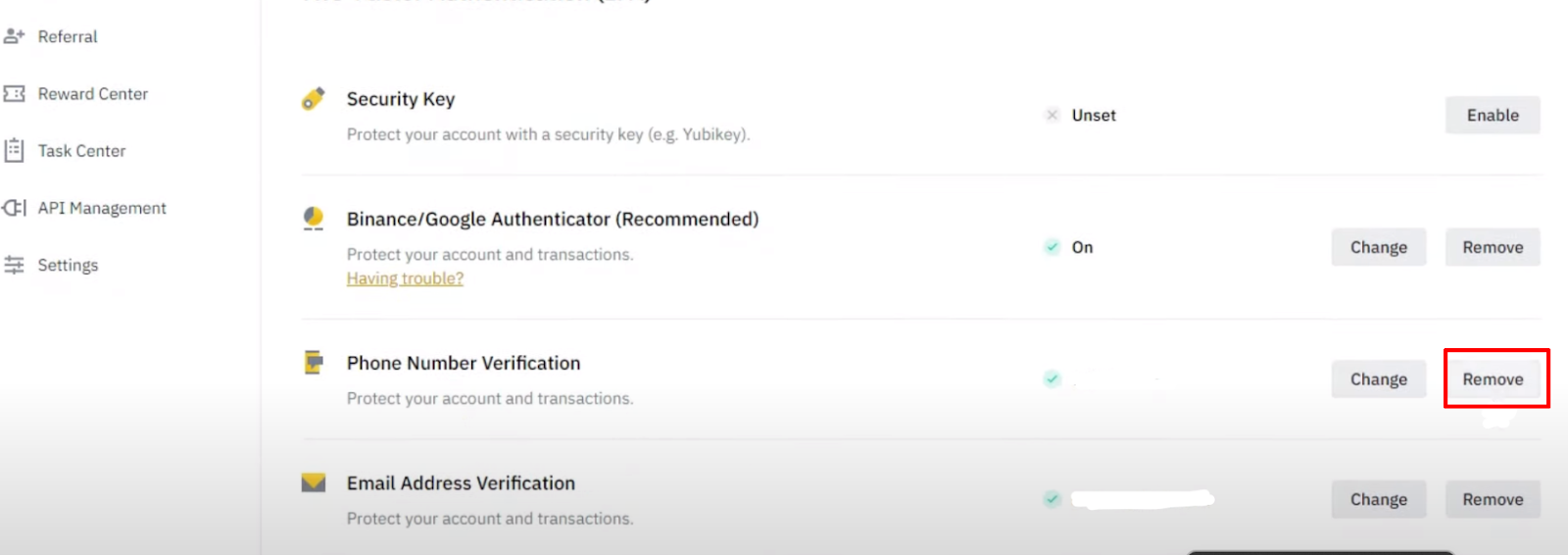Click the Referral person-plus icon
The height and width of the screenshot is (555, 1568).
(14, 36)
